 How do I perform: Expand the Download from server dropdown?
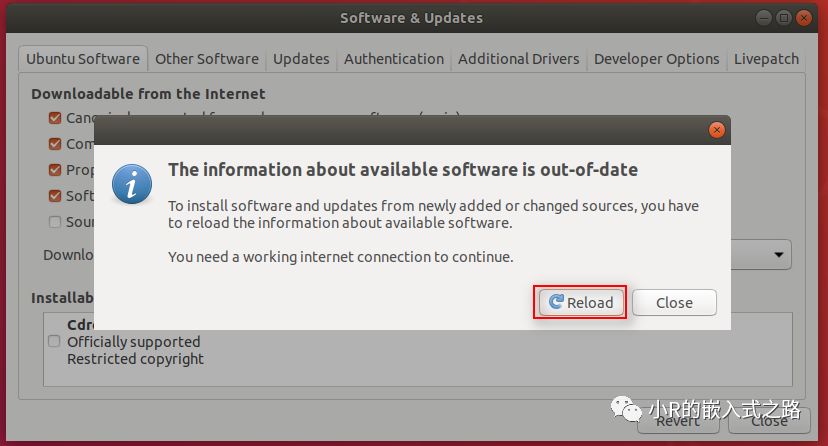pos(778,255)
